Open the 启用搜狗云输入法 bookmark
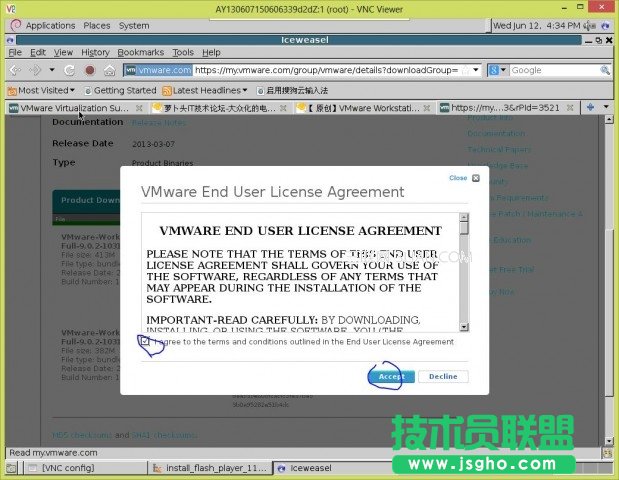619x480 pixels. click(x=292, y=90)
